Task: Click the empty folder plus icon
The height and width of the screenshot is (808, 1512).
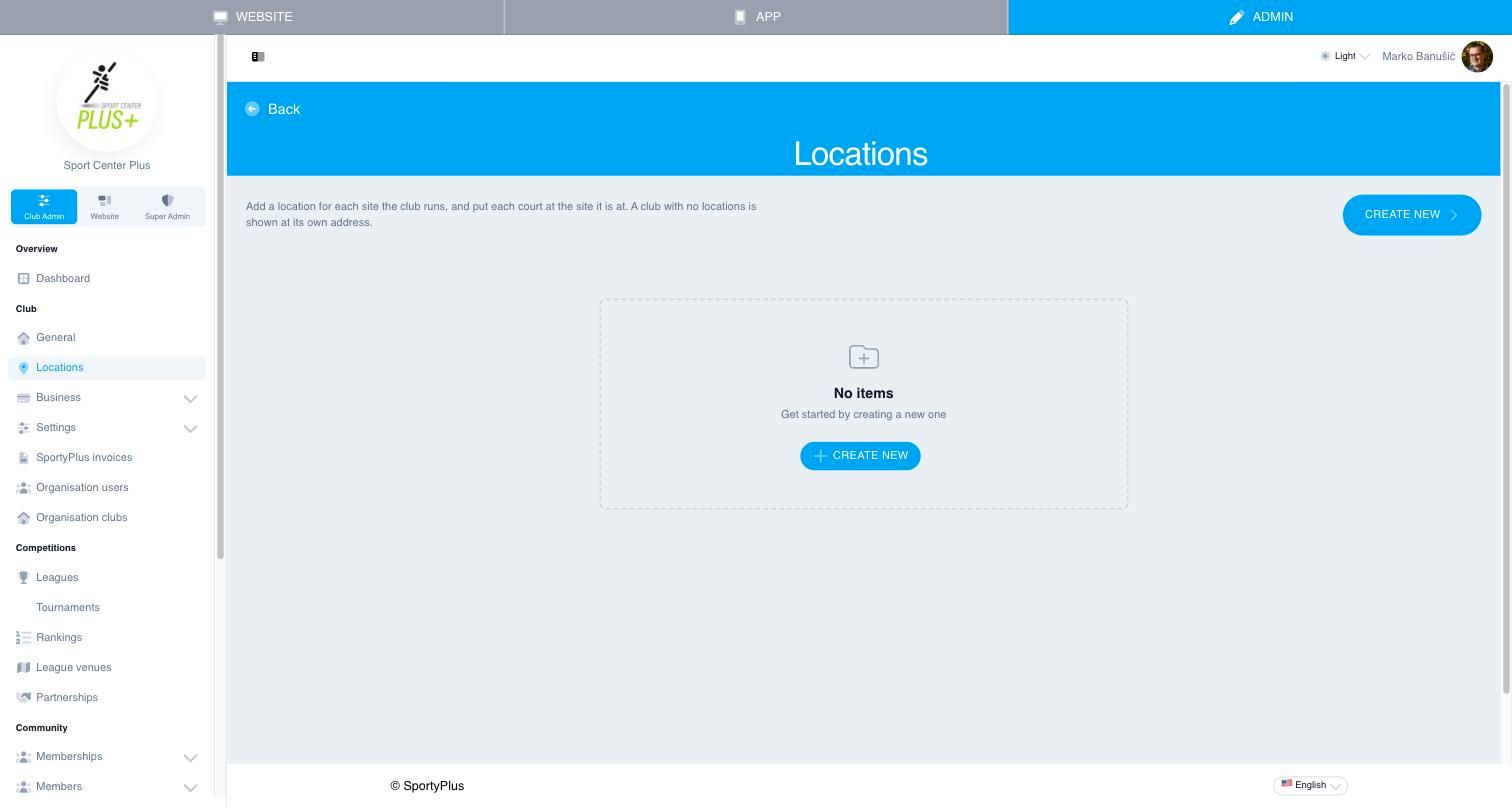Action: pos(863,357)
